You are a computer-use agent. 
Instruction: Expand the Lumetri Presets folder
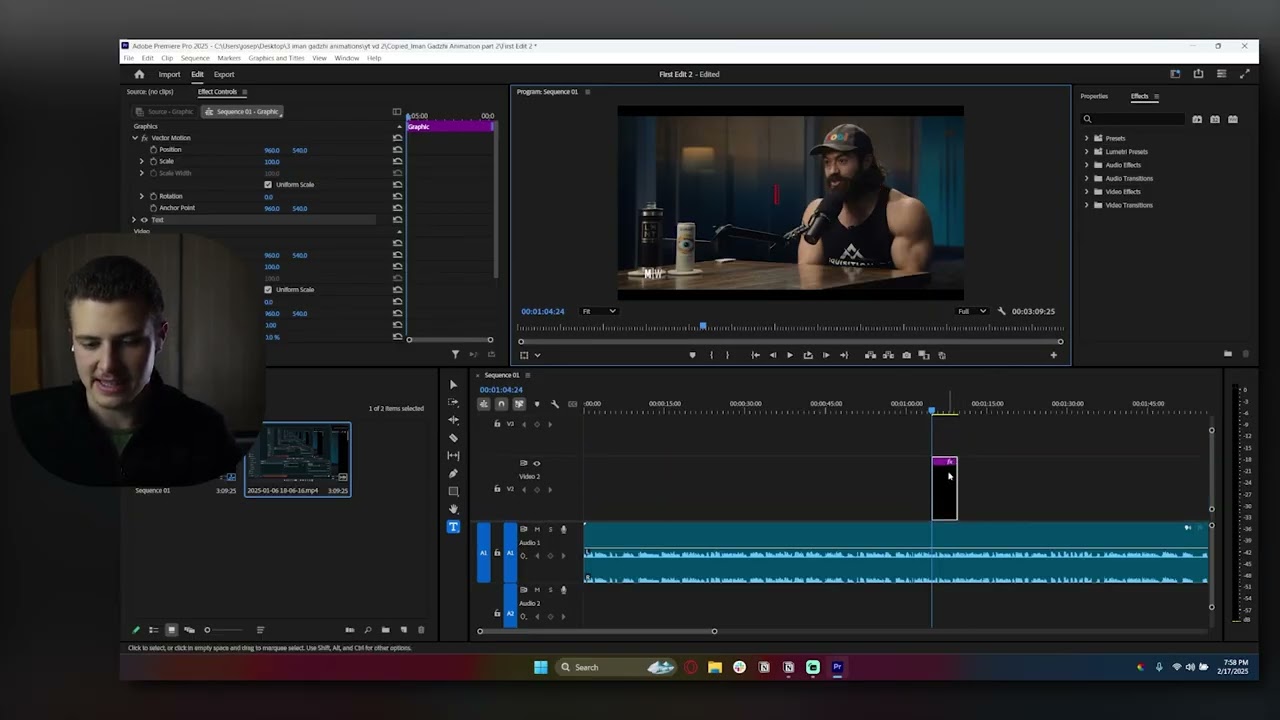click(1087, 152)
